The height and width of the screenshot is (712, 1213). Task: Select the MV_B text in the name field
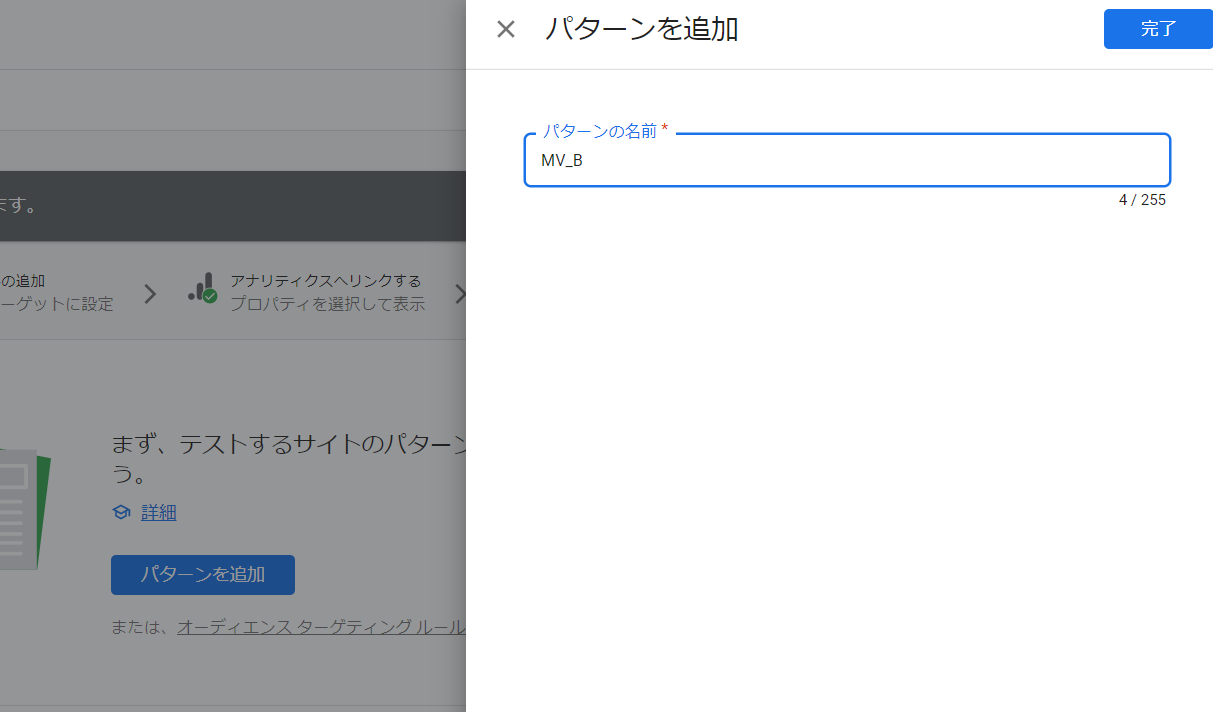563,159
